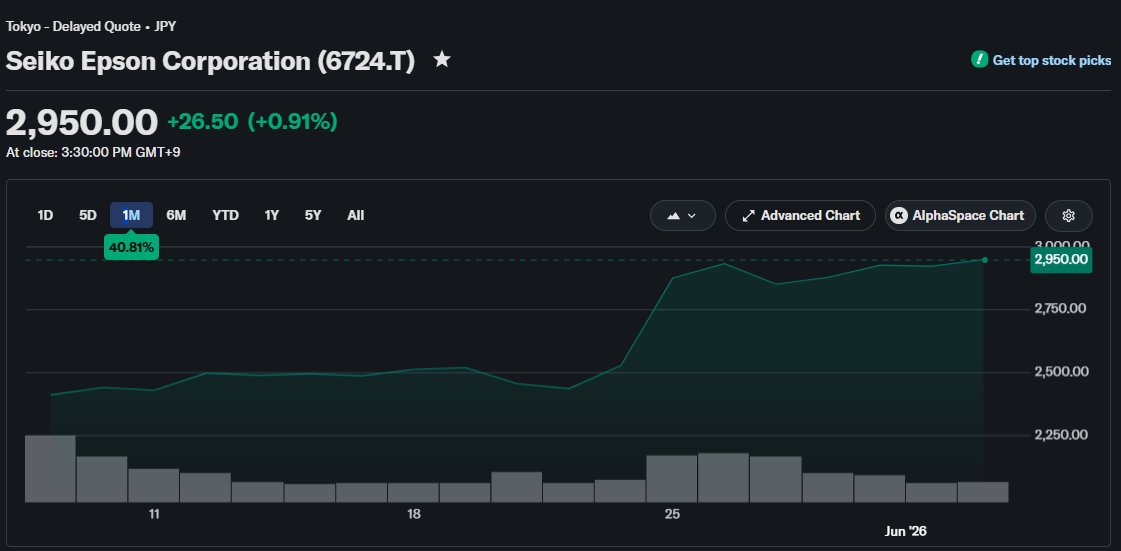
Task: Select the 5Y time range
Action: [313, 215]
